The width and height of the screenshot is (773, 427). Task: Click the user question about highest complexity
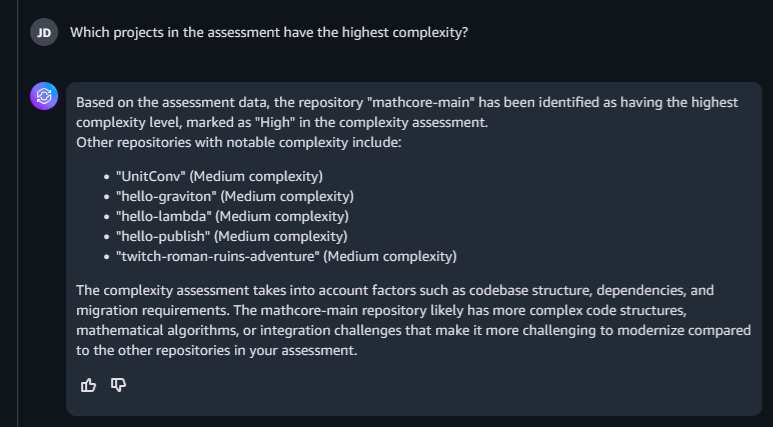[268, 32]
